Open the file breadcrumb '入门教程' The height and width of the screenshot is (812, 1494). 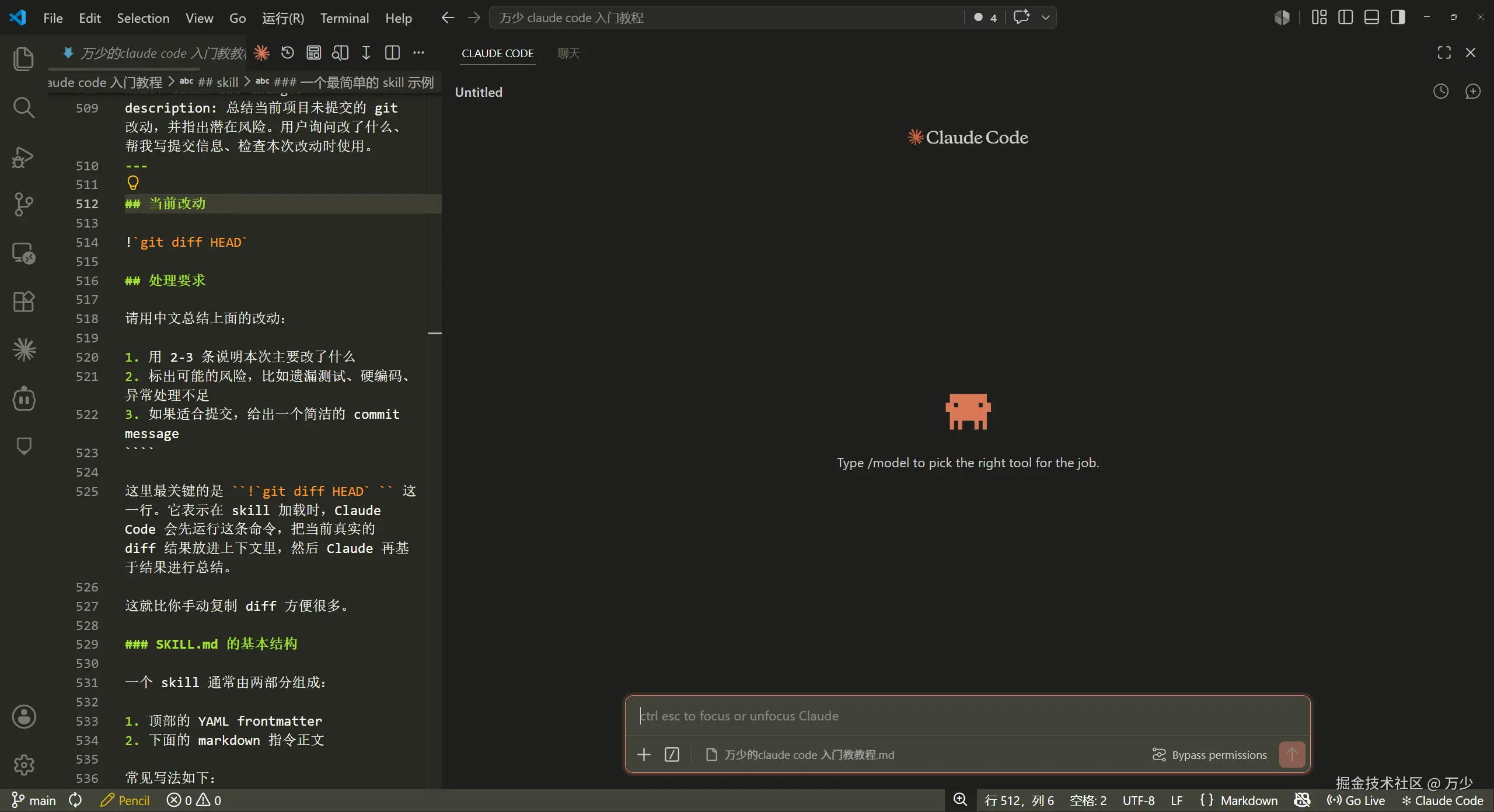[x=105, y=82]
